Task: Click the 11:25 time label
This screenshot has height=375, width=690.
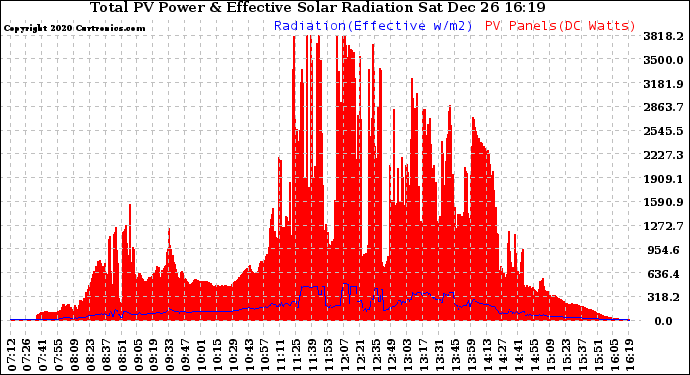Action: tap(296, 355)
